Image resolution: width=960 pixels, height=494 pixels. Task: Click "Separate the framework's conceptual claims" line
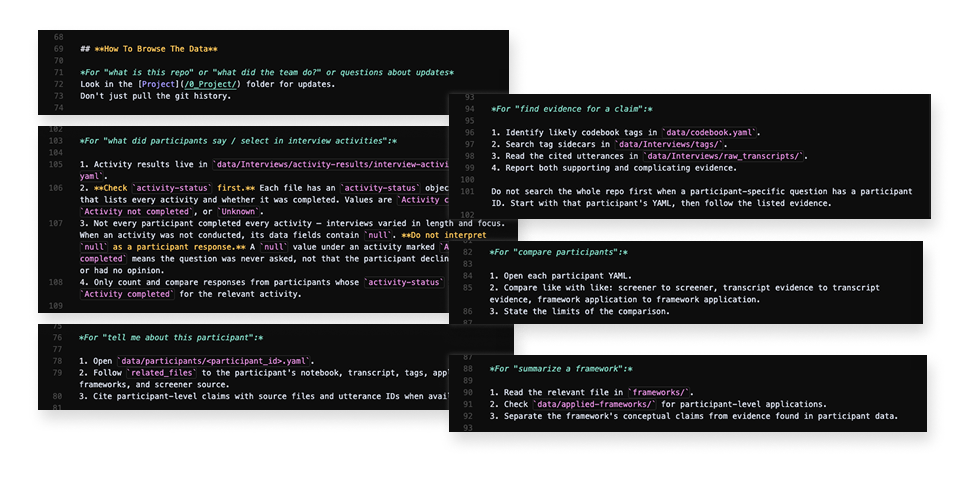[694, 416]
